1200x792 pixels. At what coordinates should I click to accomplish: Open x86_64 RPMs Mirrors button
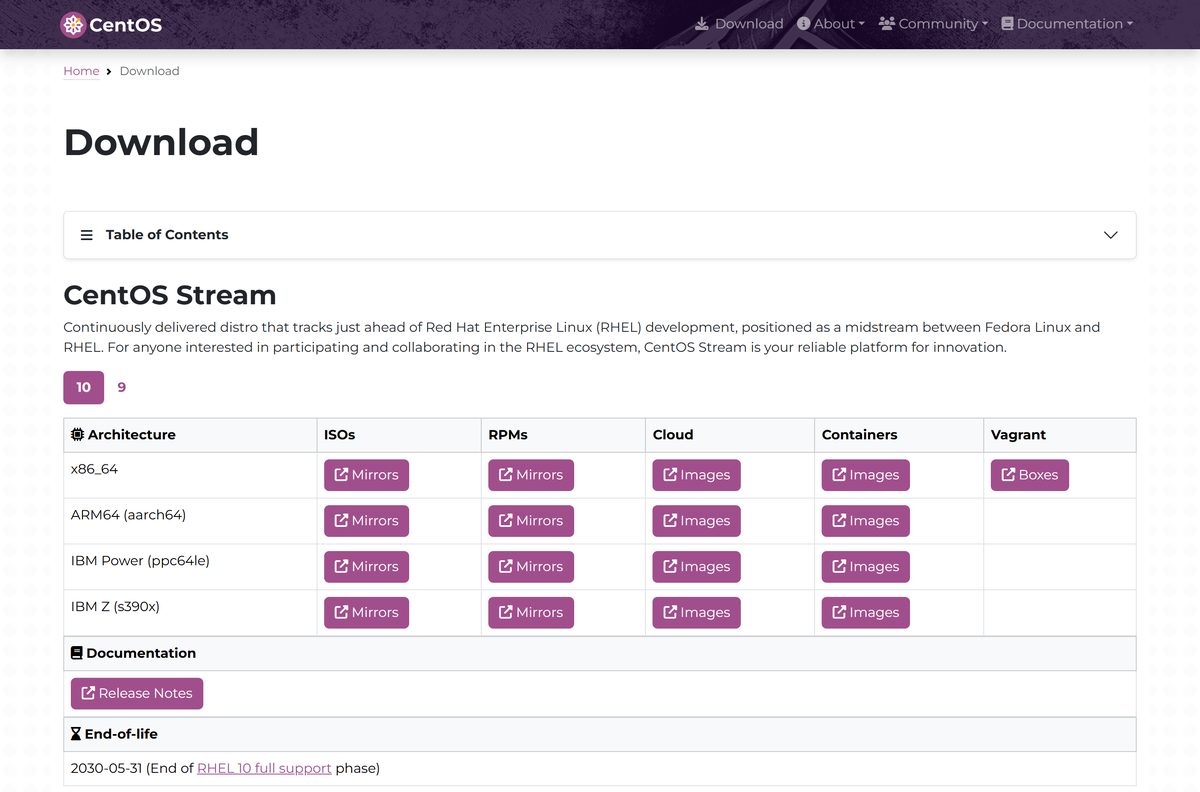click(x=531, y=475)
